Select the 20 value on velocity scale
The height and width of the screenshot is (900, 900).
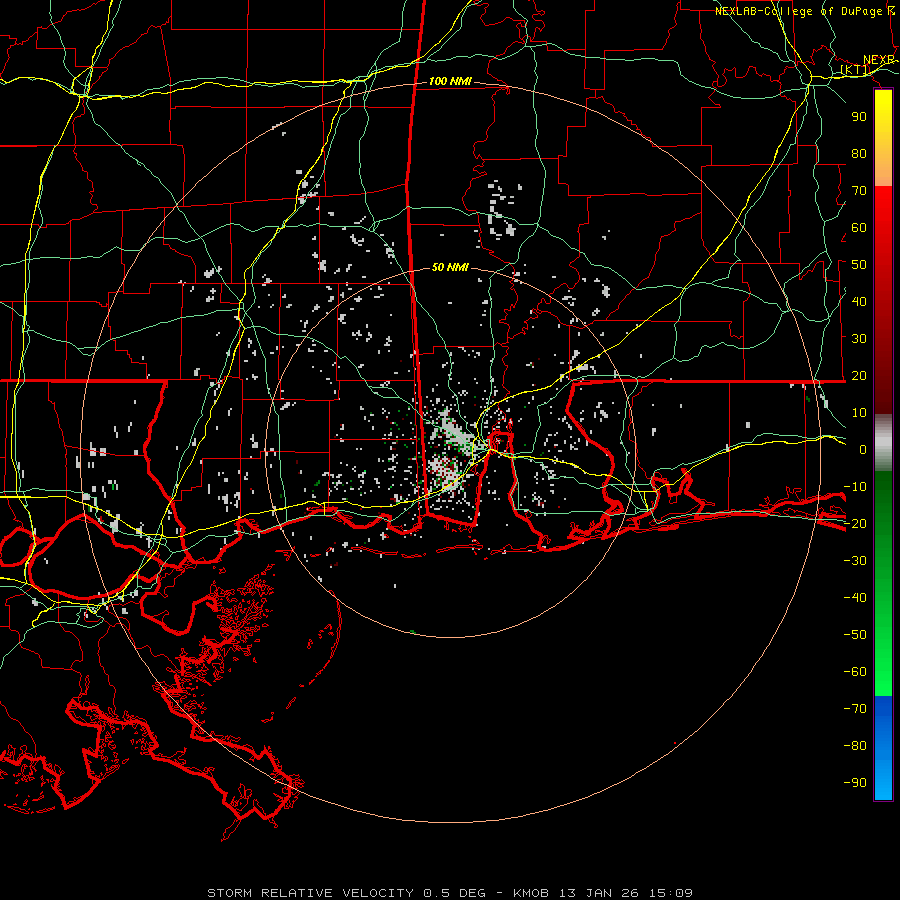pyautogui.click(x=859, y=375)
